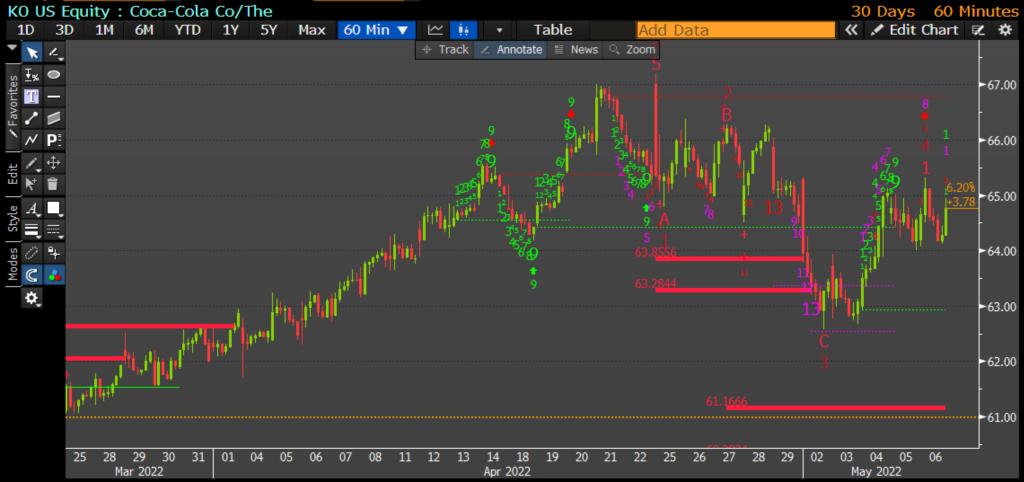The height and width of the screenshot is (482, 1024).
Task: Open the chart type dropdown arrow
Action: point(500,30)
